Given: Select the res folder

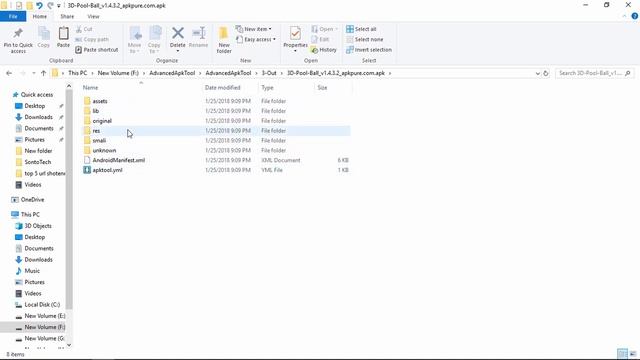Looking at the screenshot, I should [x=96, y=131].
